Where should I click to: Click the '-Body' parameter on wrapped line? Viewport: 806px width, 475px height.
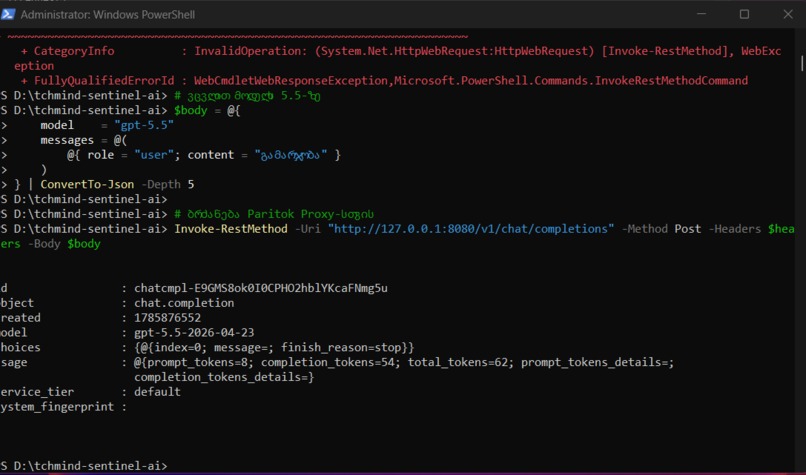coord(44,244)
